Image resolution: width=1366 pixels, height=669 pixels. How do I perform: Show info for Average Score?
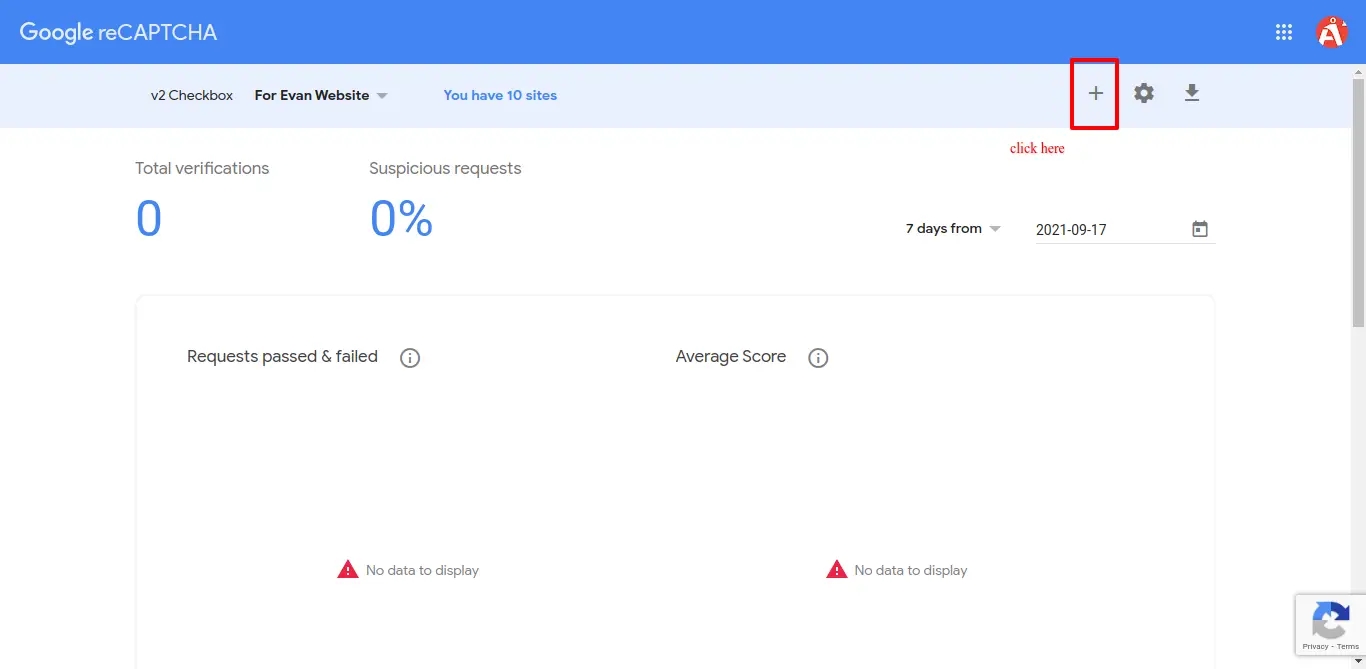point(818,358)
